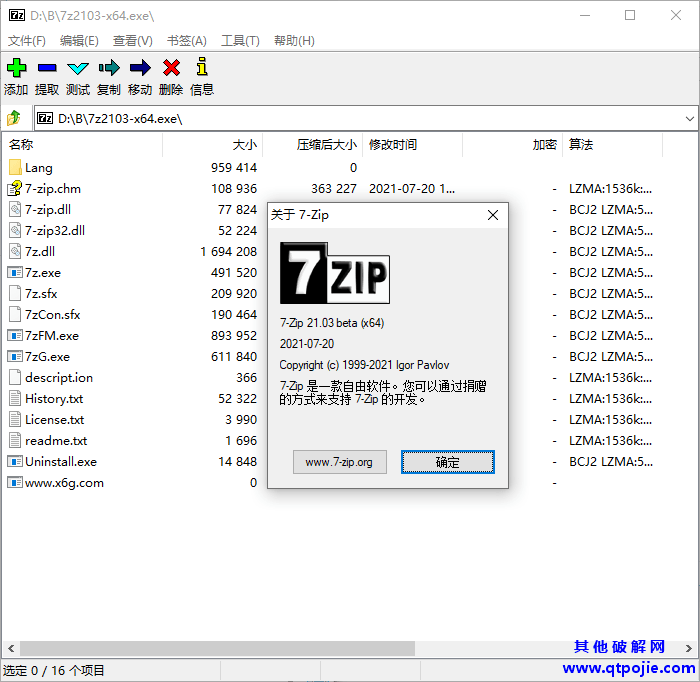
Task: Click the Move (移动) blue arrow icon
Action: 140,68
